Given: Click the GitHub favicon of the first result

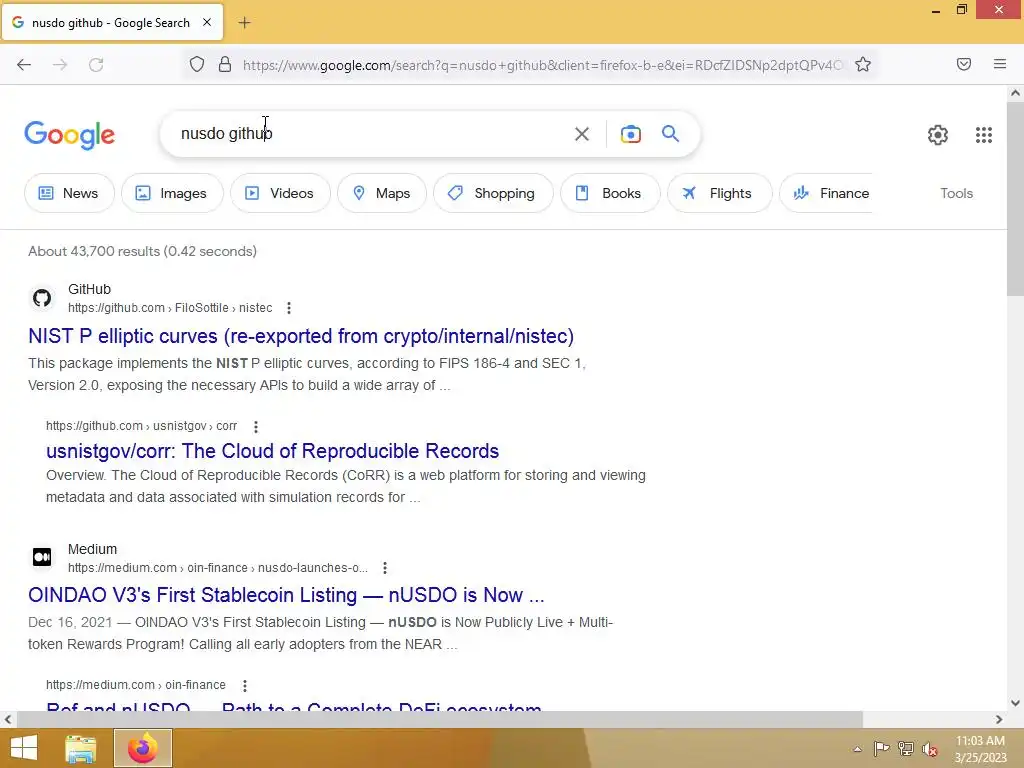Looking at the screenshot, I should 42,298.
